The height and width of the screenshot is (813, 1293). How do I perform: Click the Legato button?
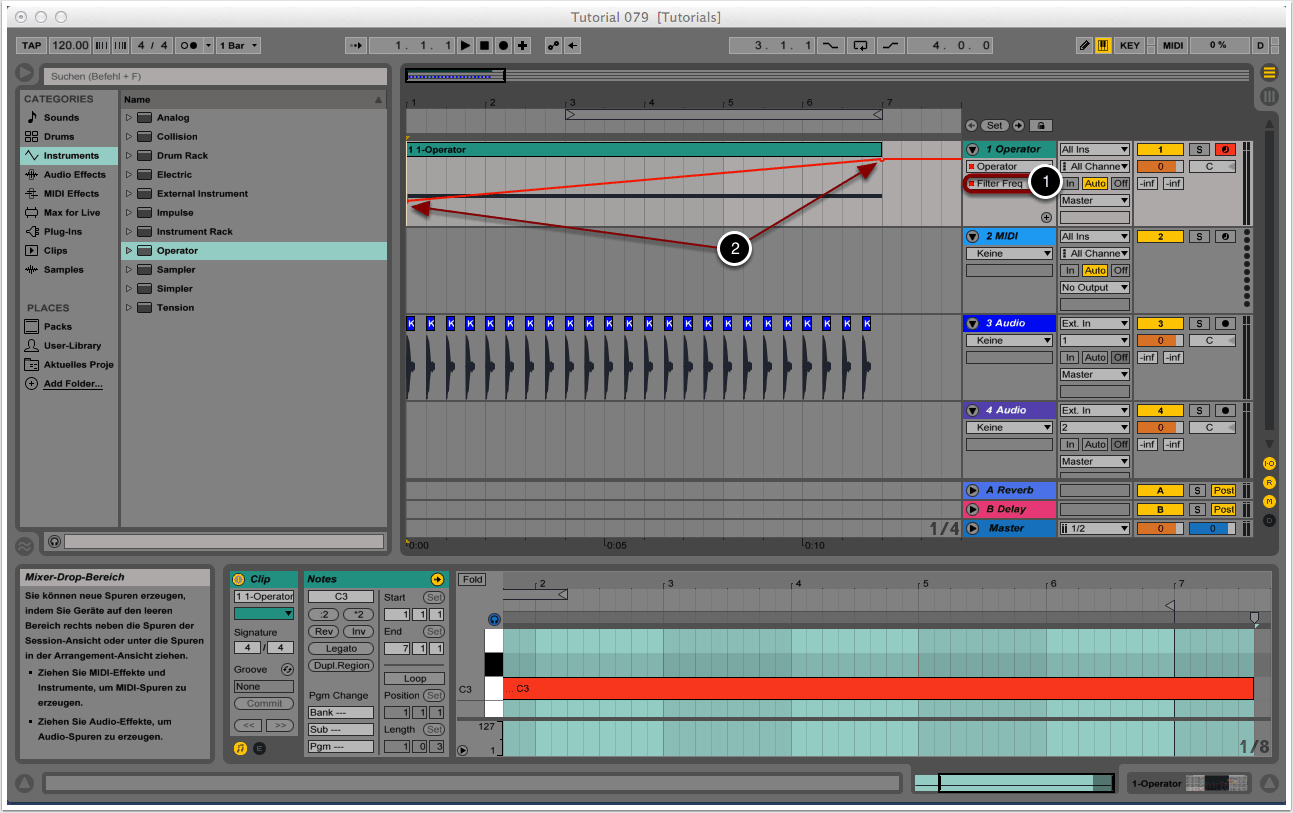pos(341,649)
